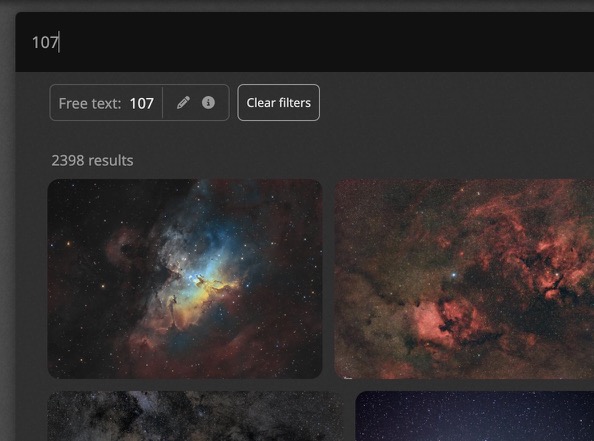The height and width of the screenshot is (441, 594).
Task: Click the 2398 results count text
Action: [92, 161]
